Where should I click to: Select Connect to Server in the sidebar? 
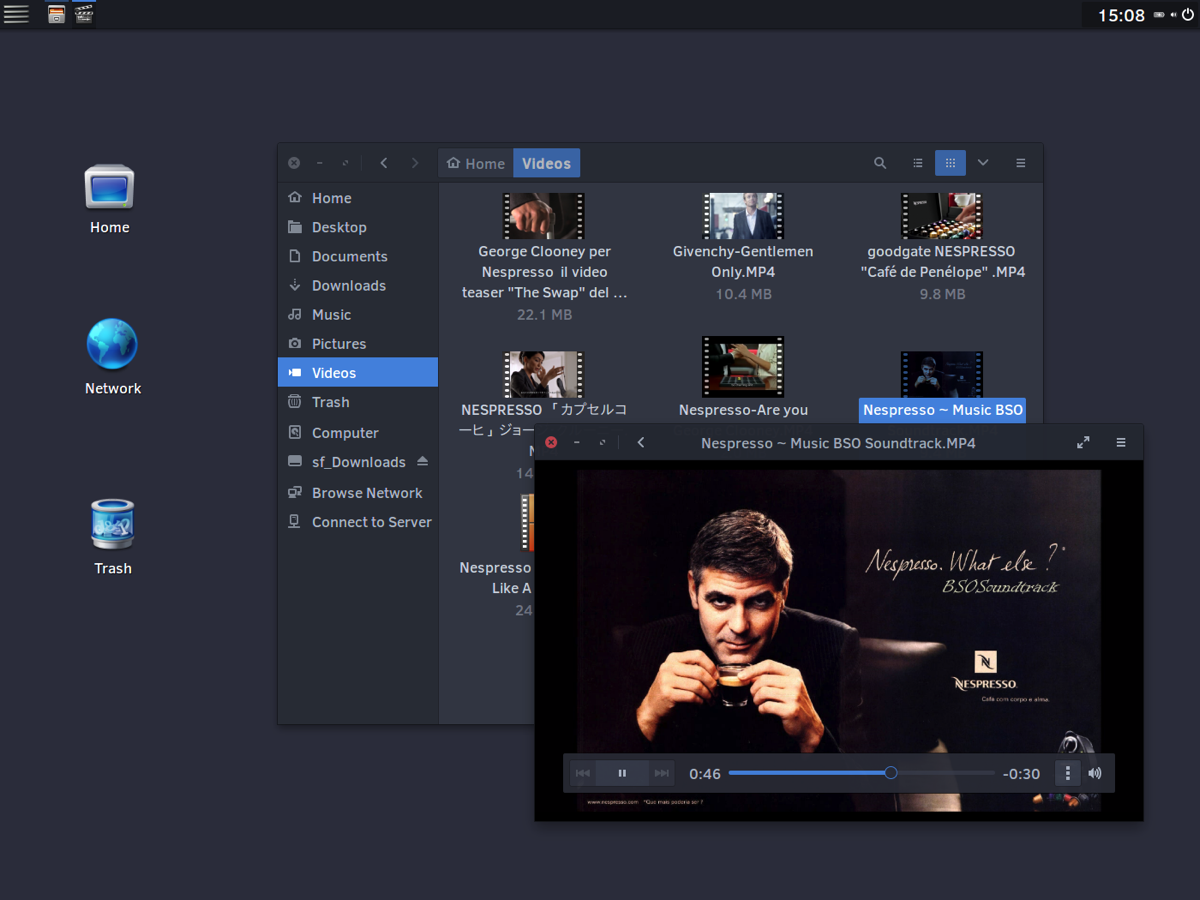tap(358, 522)
